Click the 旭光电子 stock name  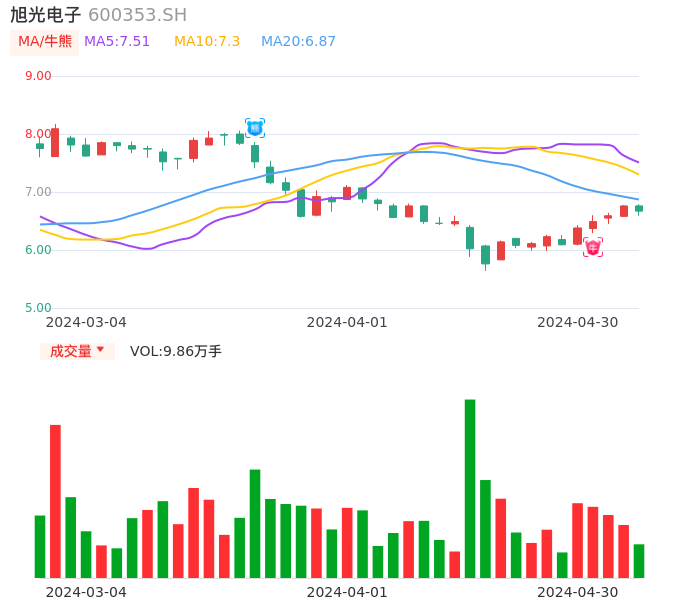click(46, 15)
